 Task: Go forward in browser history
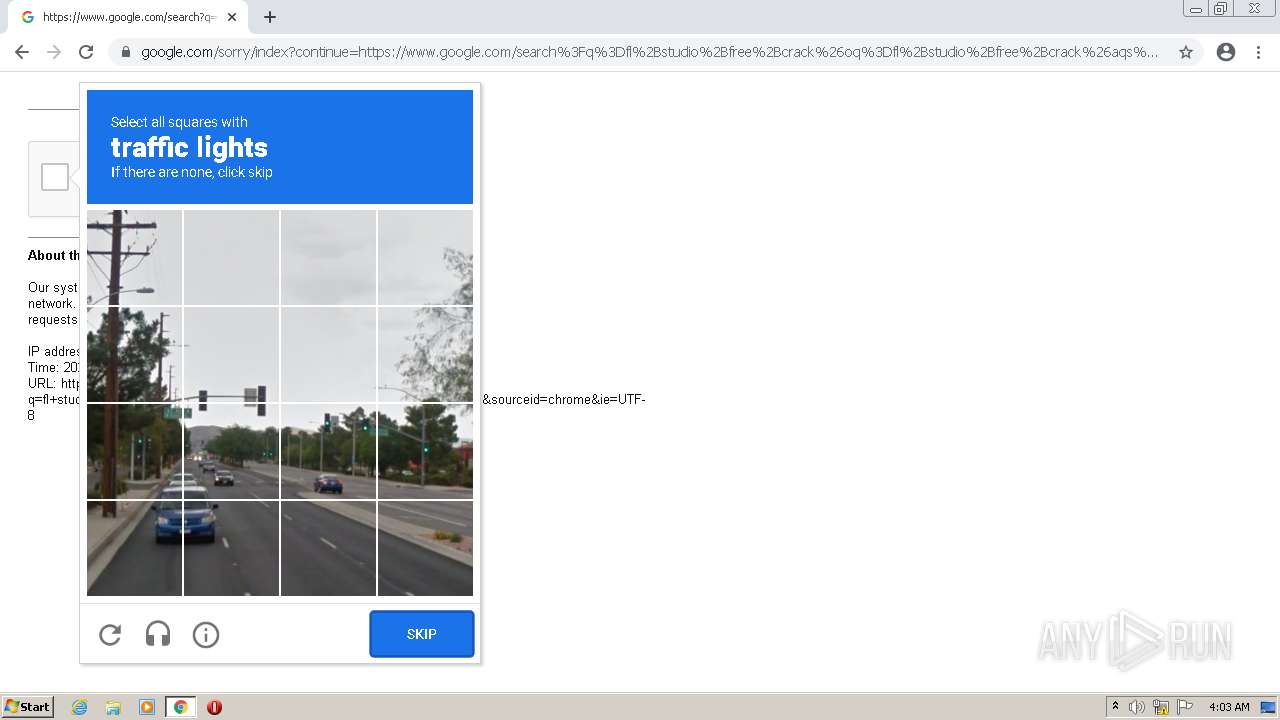(54, 52)
